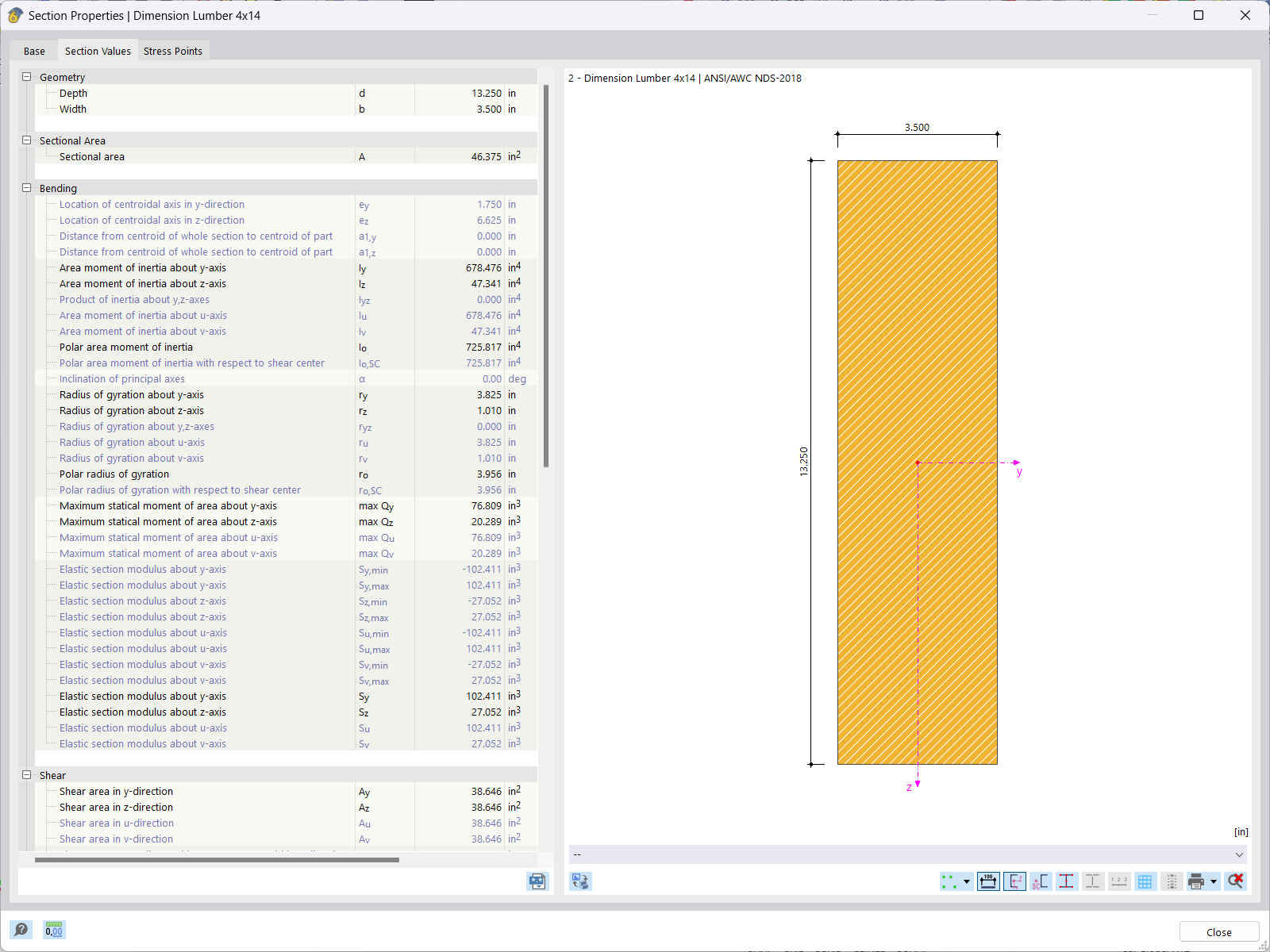Screen dimensions: 1270x952
Task: Show stress point numbering with 1-2-3 icon
Action: coord(1119,881)
